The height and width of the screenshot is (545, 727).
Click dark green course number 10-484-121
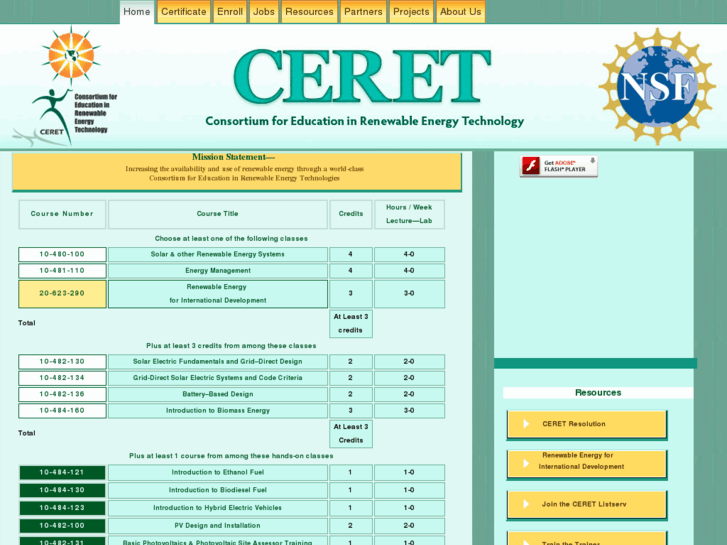(62, 472)
